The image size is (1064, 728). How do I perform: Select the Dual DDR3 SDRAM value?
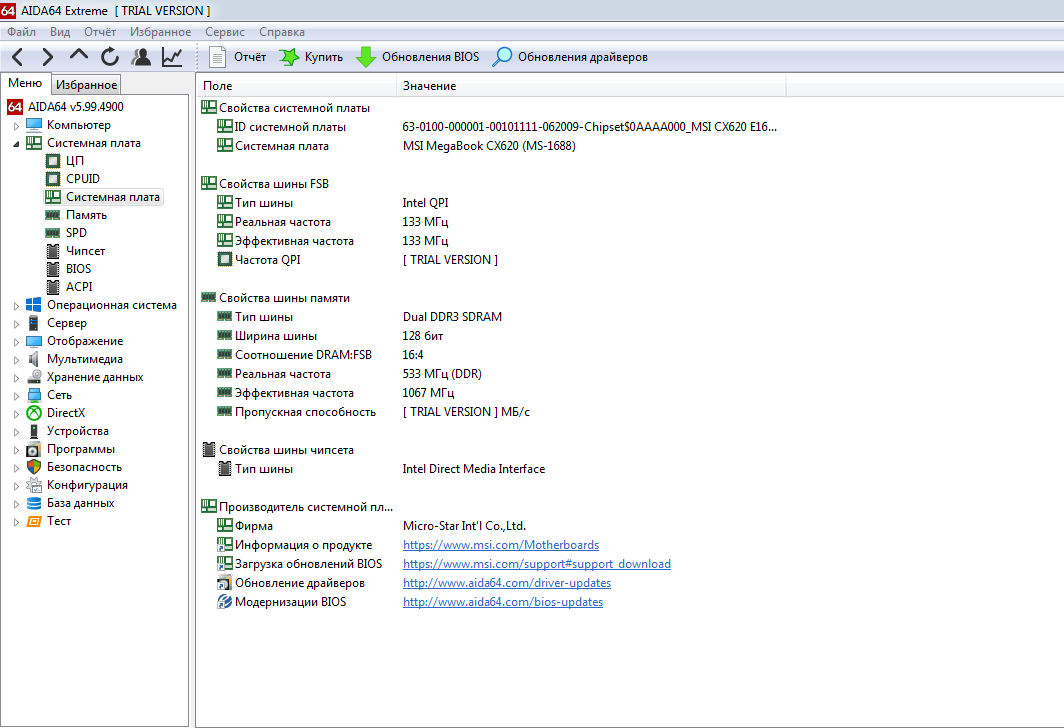click(x=453, y=317)
